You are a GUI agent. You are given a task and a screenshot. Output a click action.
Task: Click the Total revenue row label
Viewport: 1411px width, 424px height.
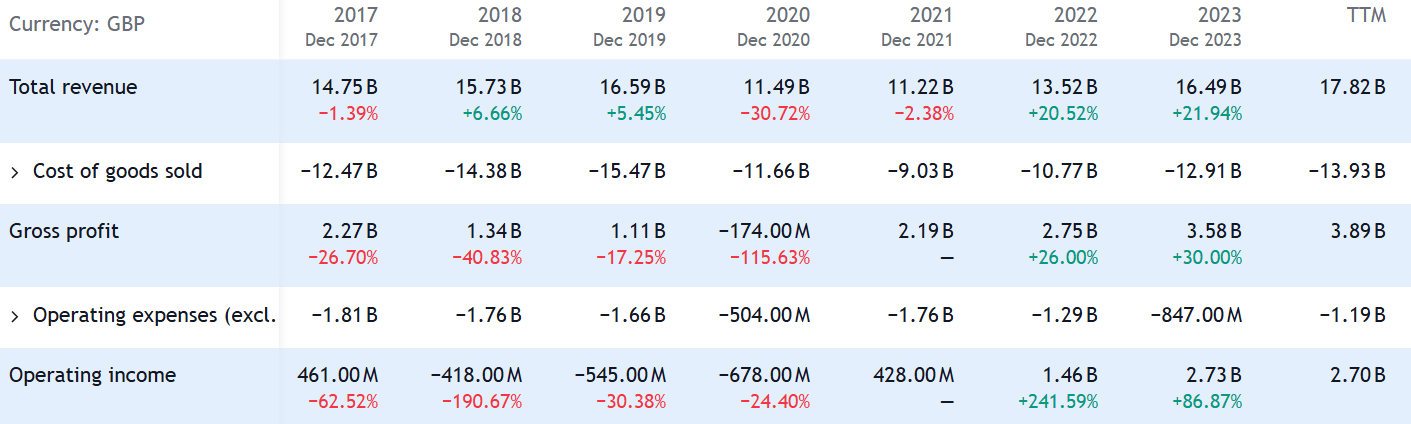click(x=73, y=87)
